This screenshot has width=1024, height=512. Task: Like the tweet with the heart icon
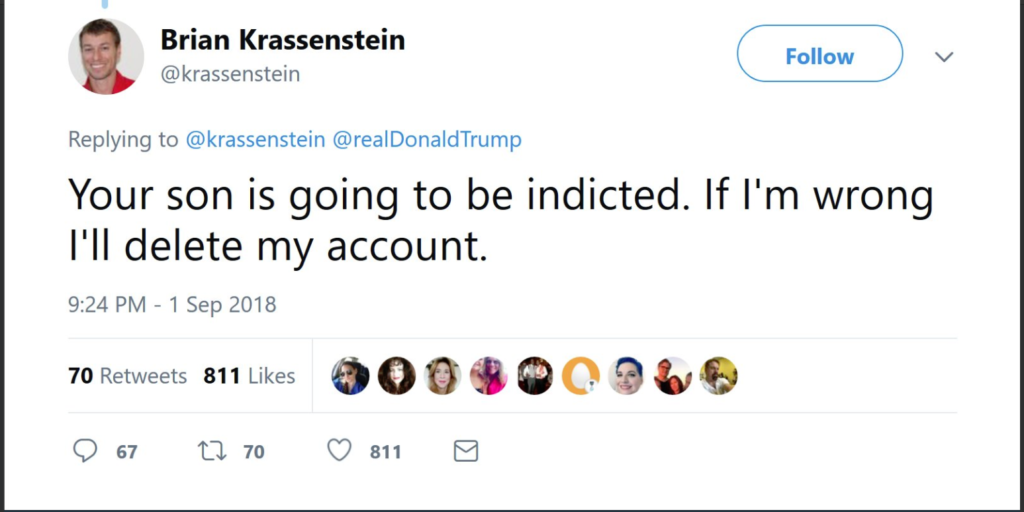[x=340, y=451]
